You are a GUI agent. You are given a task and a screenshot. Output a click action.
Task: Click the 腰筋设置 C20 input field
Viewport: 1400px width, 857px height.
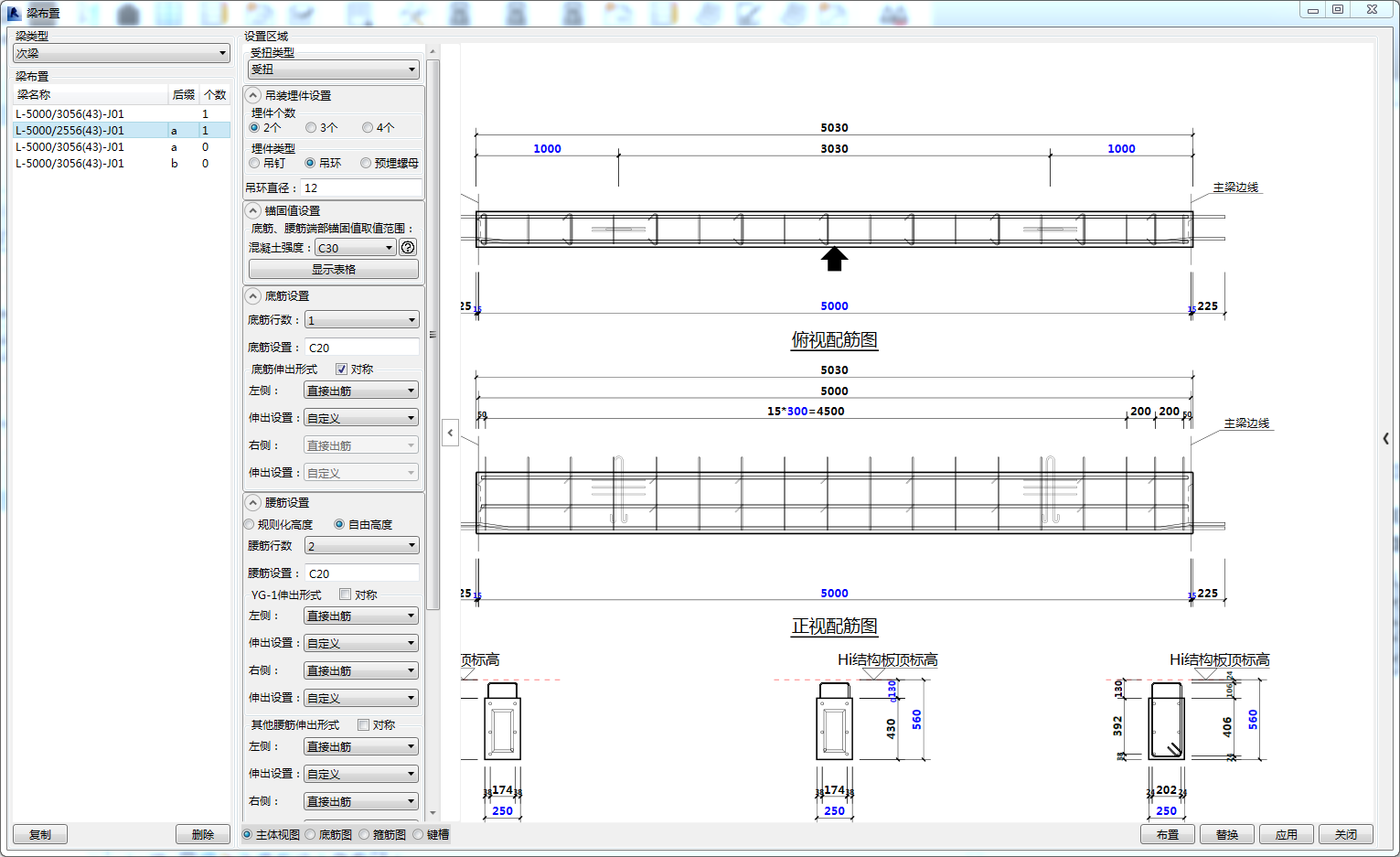pos(362,573)
